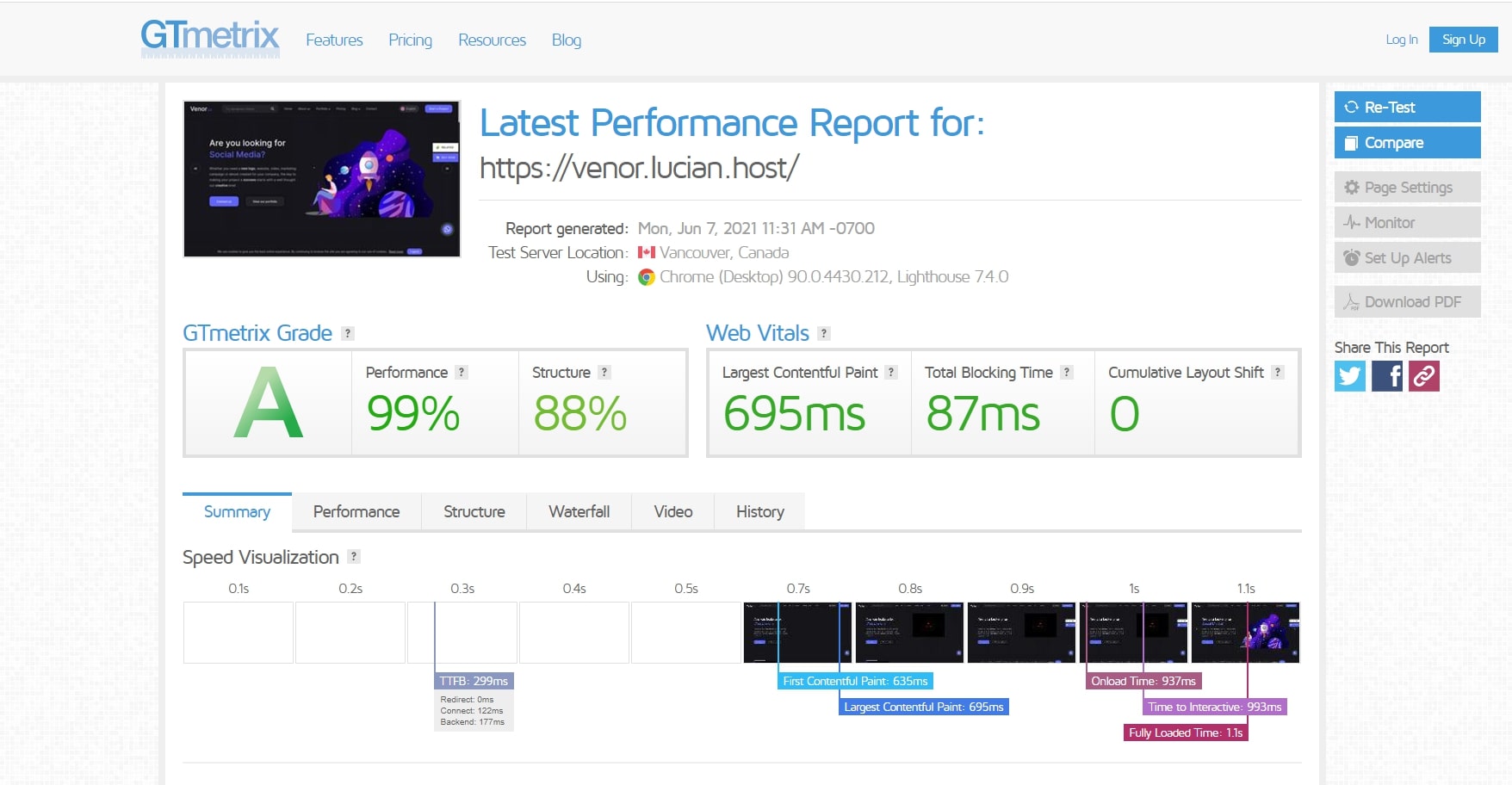The height and width of the screenshot is (785, 1512).
Task: Click the 87ms blocking time value
Action: click(x=982, y=413)
